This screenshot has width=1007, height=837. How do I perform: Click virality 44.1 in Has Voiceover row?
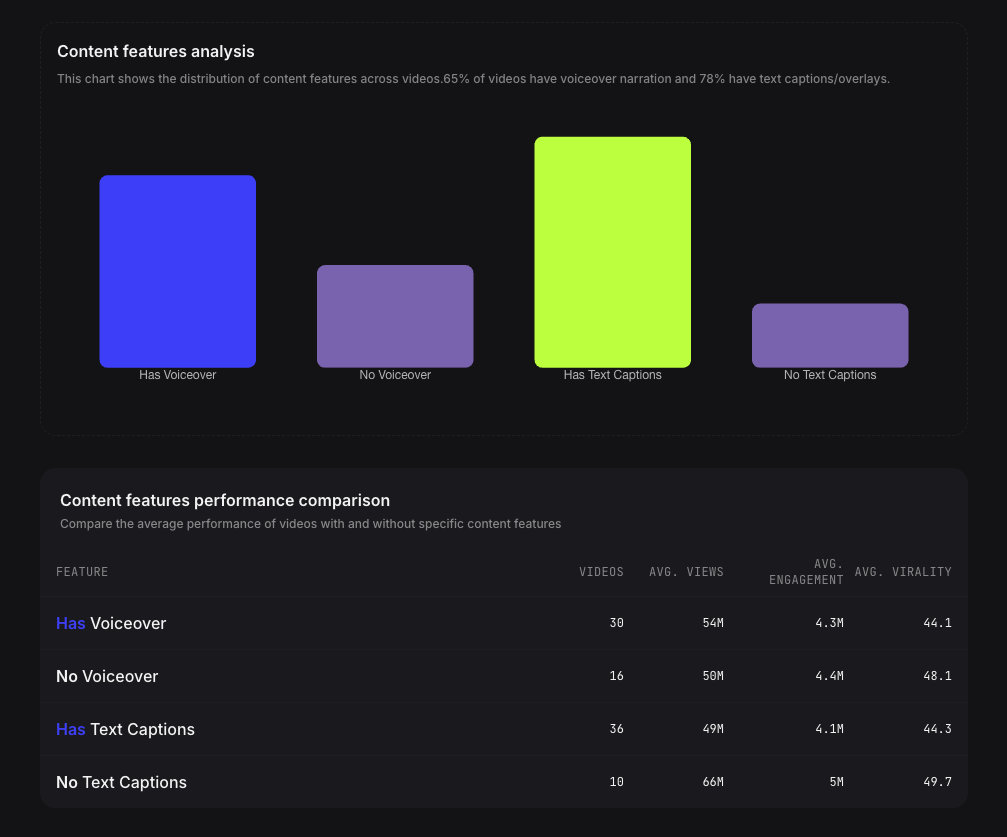pos(937,622)
